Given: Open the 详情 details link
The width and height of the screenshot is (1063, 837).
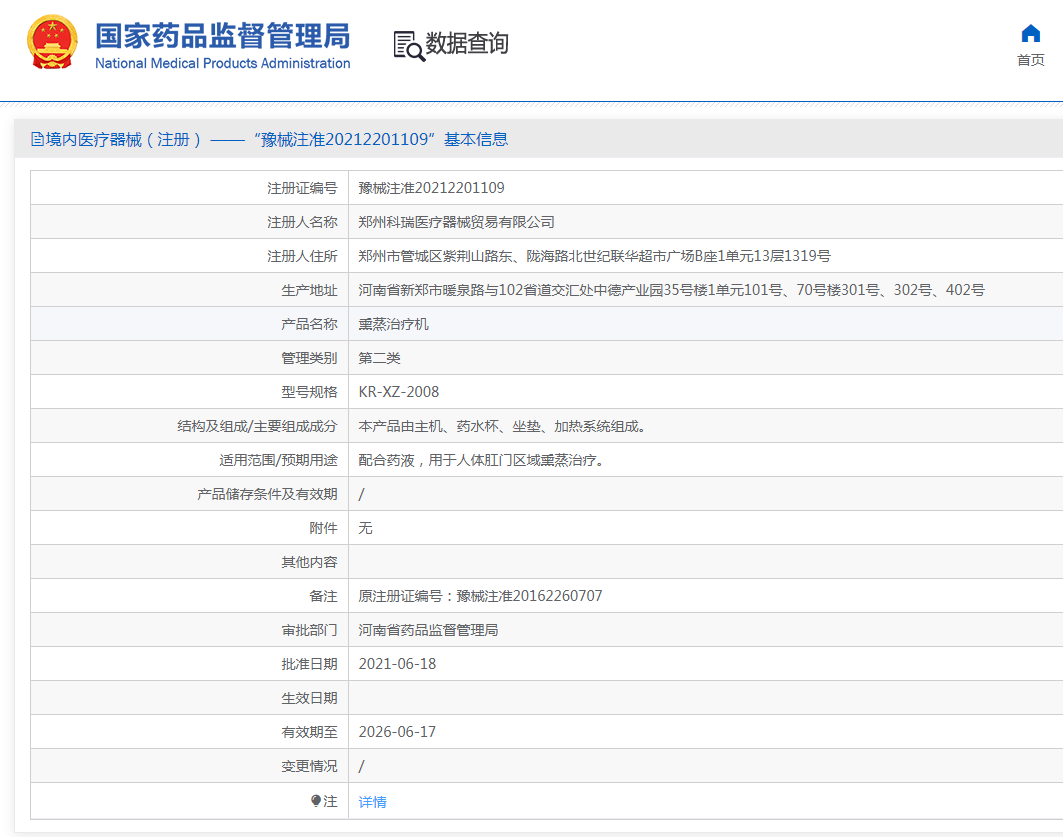Looking at the screenshot, I should click(x=372, y=802).
